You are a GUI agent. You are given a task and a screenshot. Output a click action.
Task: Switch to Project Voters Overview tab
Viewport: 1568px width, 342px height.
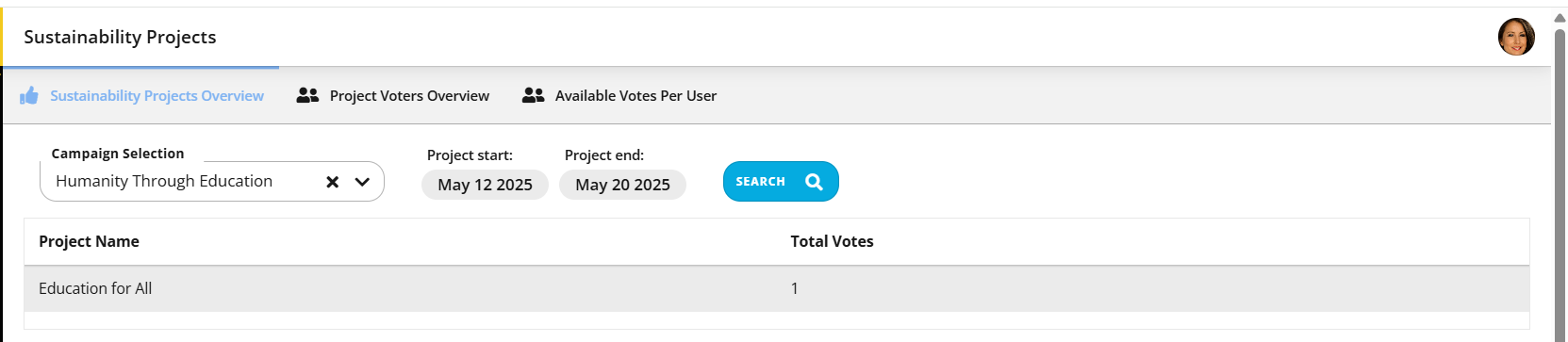tap(393, 95)
